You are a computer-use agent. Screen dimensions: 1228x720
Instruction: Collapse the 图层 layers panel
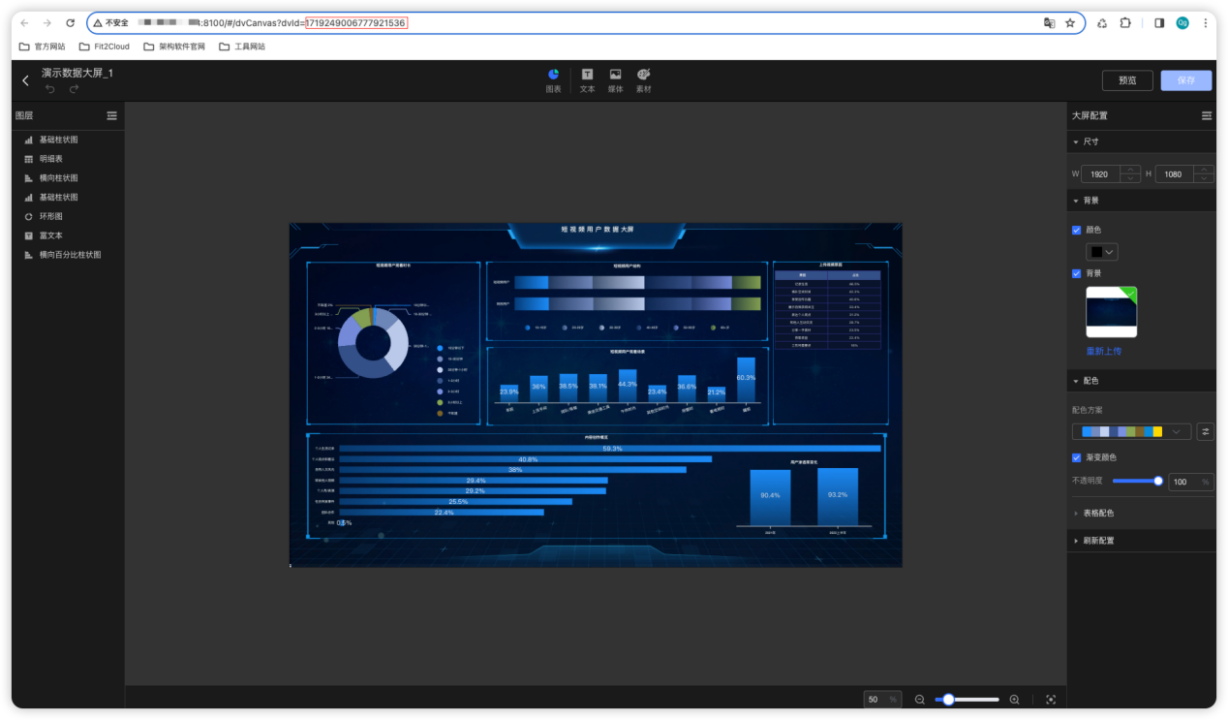click(112, 116)
